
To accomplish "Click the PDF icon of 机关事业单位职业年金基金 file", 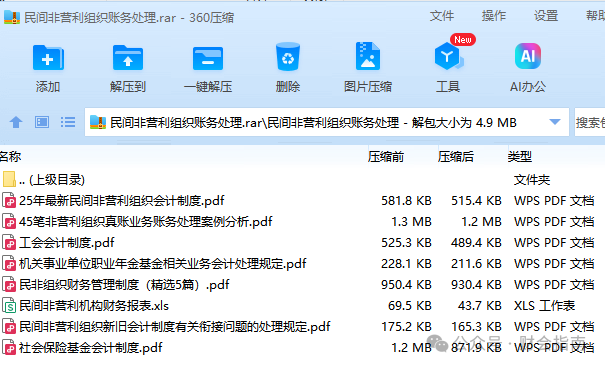I will [x=9, y=264].
